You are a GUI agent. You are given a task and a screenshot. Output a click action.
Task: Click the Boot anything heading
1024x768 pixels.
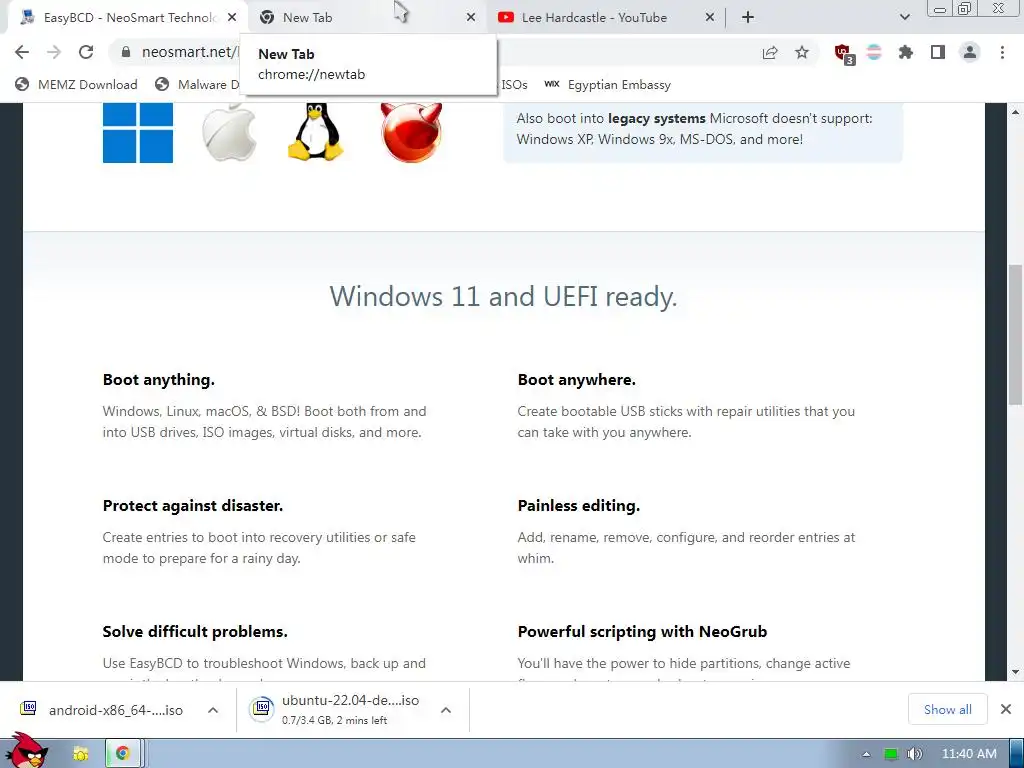tap(159, 380)
